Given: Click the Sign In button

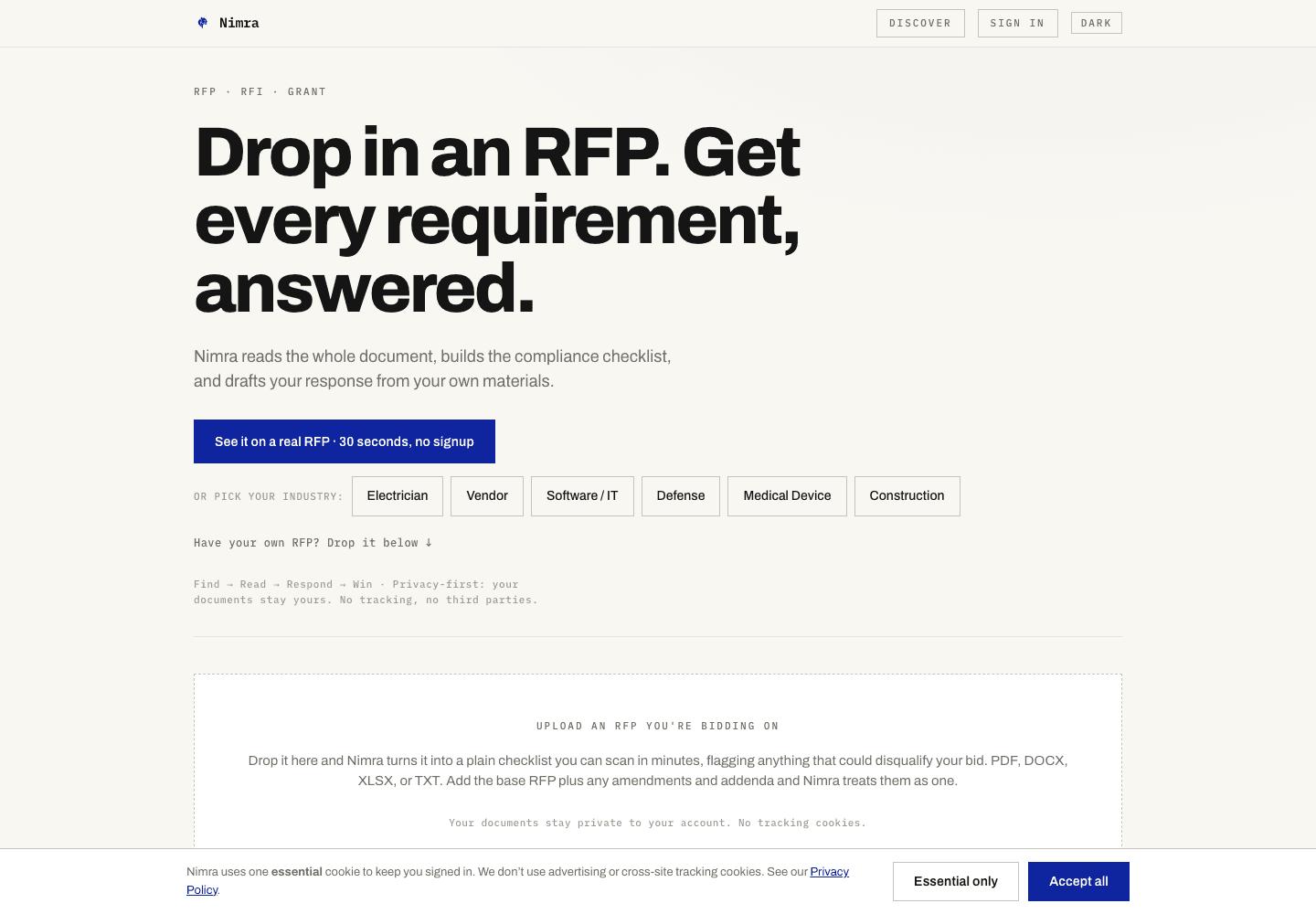Looking at the screenshot, I should [1017, 24].
